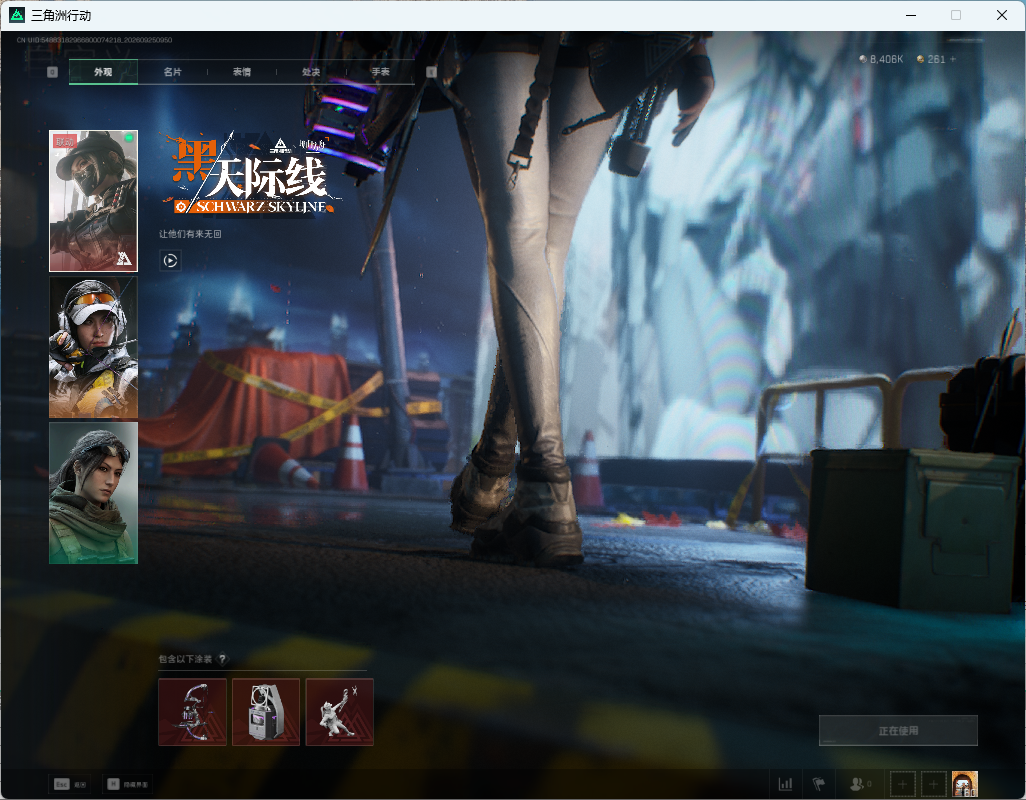Click the Q previous-tab key icon
Image resolution: width=1026 pixels, height=800 pixels.
[x=53, y=72]
